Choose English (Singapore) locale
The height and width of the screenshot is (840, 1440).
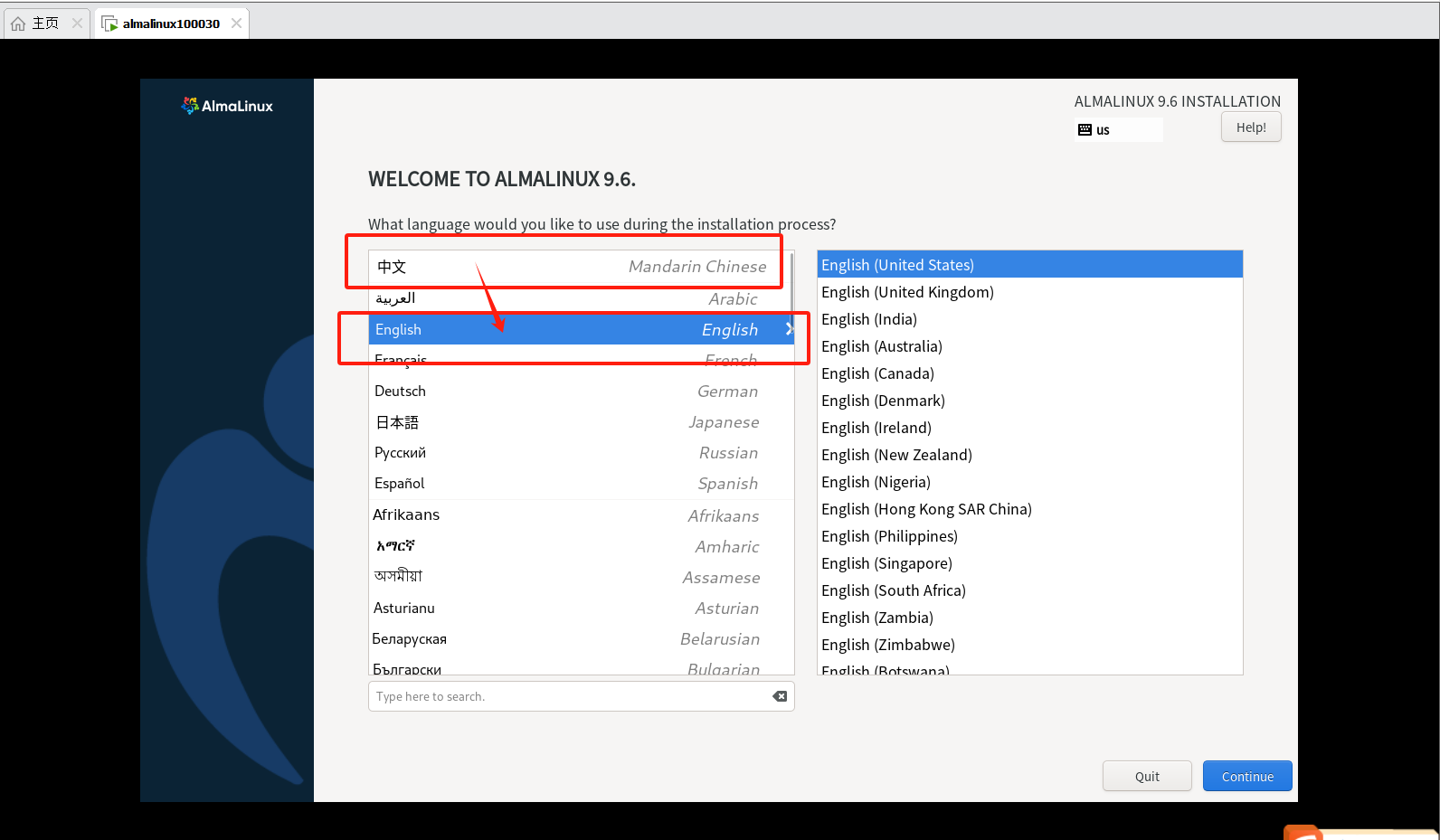(1029, 563)
